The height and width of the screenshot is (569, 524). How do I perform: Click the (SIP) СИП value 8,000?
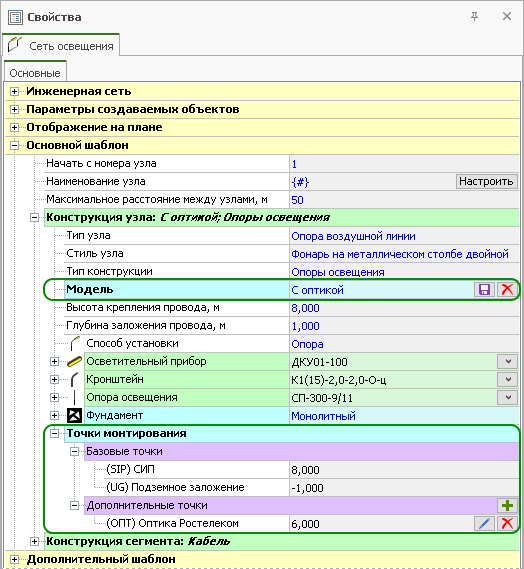[305, 470]
